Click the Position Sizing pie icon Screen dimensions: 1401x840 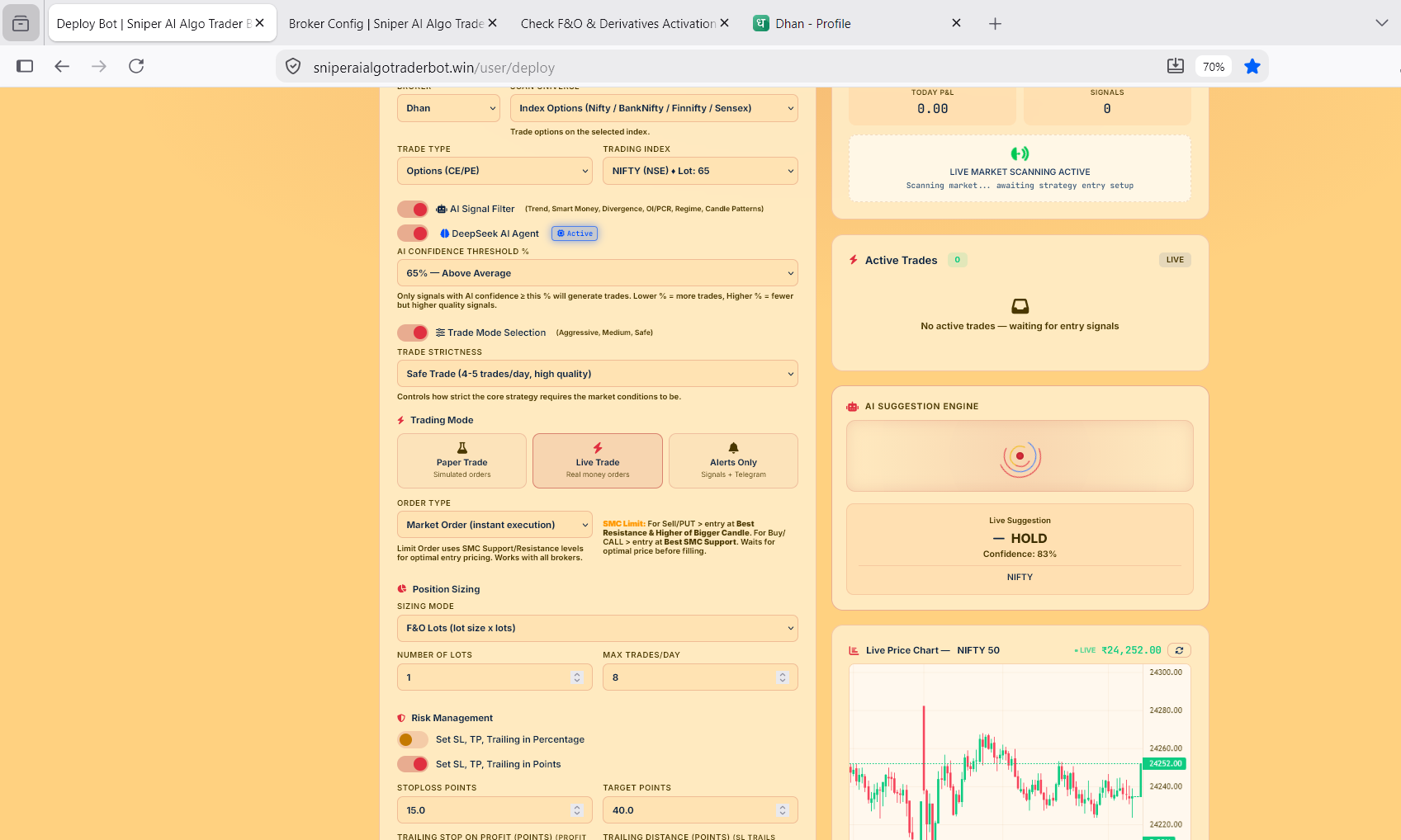click(402, 589)
